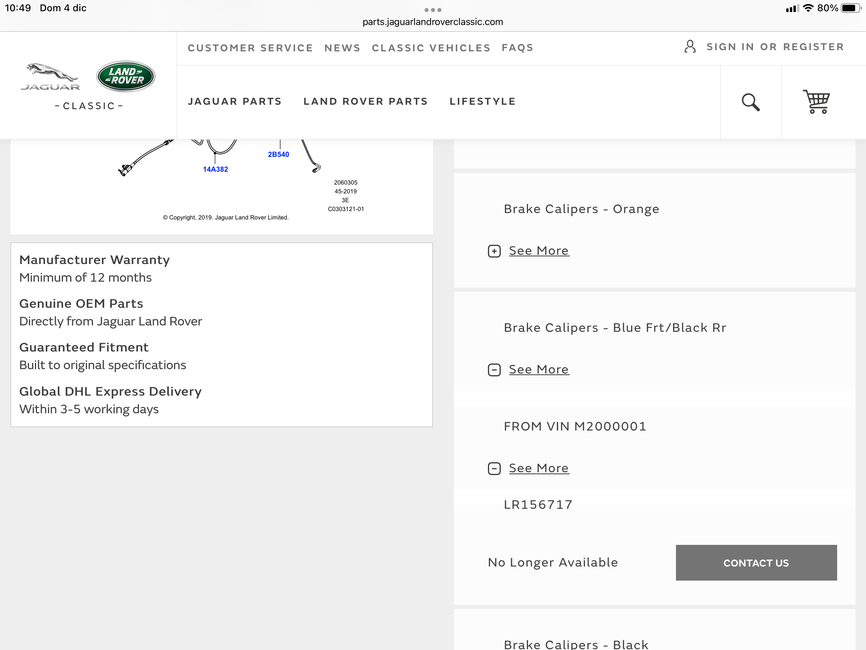Click the Jaguar logo
This screenshot has height=650, width=866.
click(50, 77)
